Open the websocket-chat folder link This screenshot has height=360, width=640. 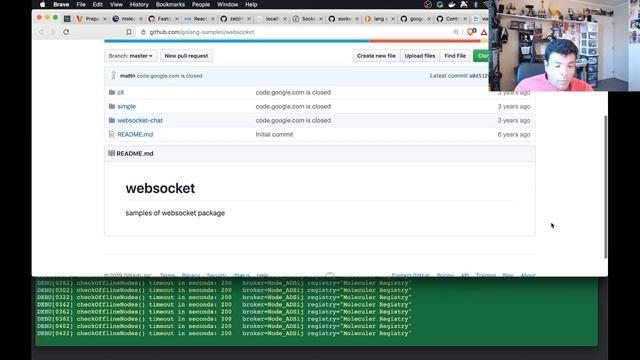140,120
